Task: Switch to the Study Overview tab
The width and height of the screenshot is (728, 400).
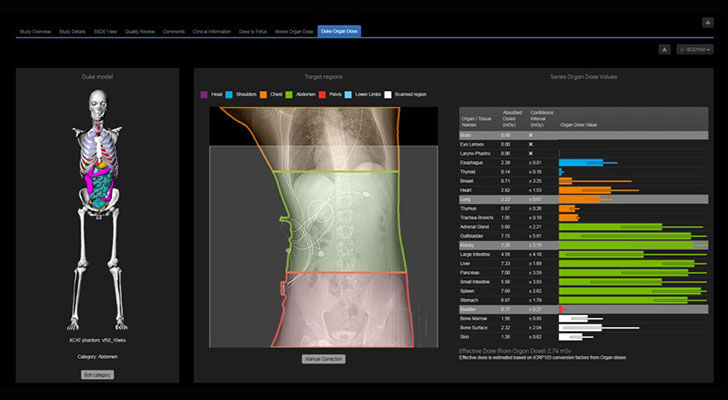Action: [35, 32]
